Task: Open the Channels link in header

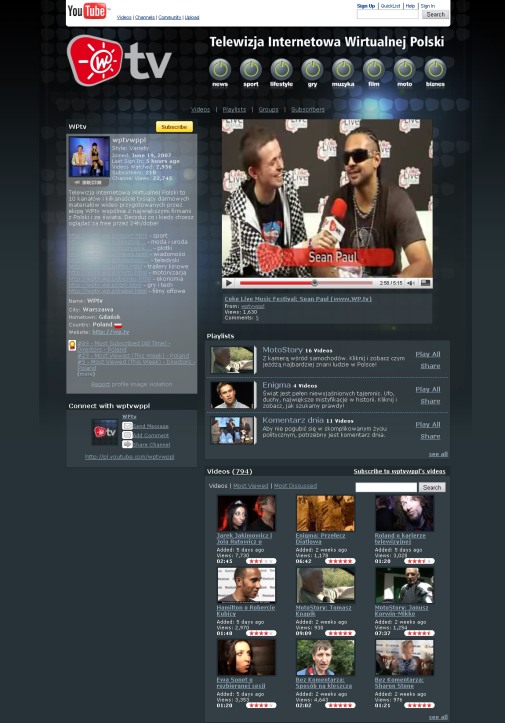Action: pyautogui.click(x=145, y=18)
